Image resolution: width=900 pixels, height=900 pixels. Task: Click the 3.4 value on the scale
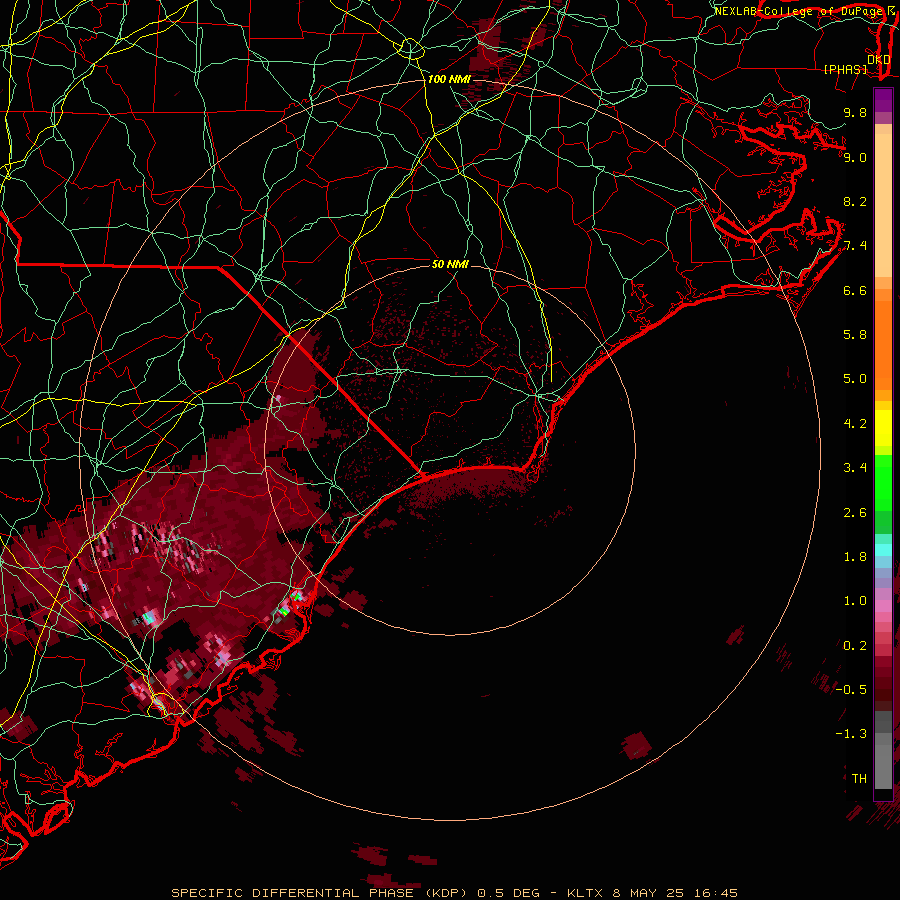click(855, 468)
